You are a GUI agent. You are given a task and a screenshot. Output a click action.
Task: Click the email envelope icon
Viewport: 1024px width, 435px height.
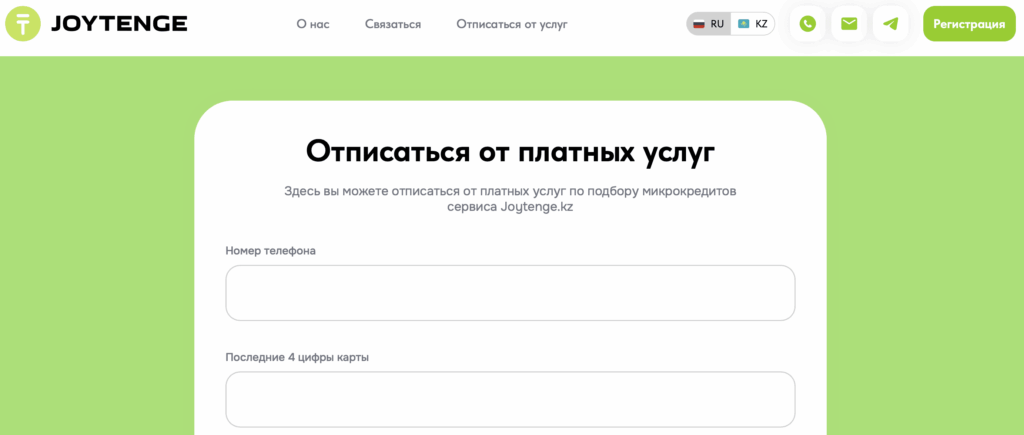pos(849,24)
